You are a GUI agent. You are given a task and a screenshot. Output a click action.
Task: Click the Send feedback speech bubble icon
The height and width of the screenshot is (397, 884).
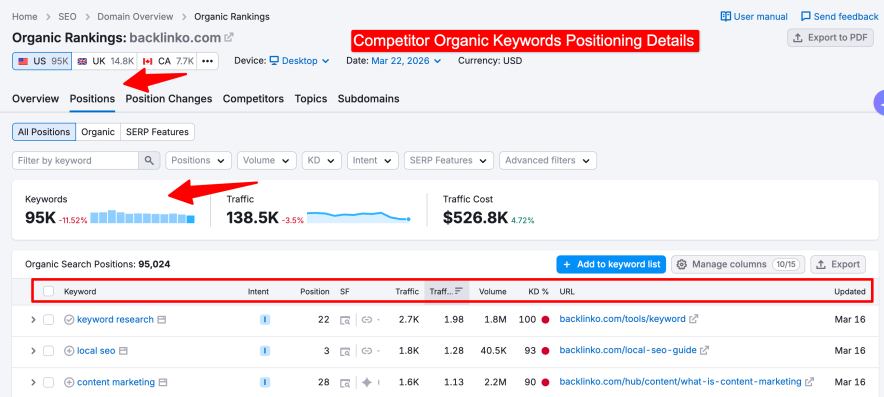806,16
